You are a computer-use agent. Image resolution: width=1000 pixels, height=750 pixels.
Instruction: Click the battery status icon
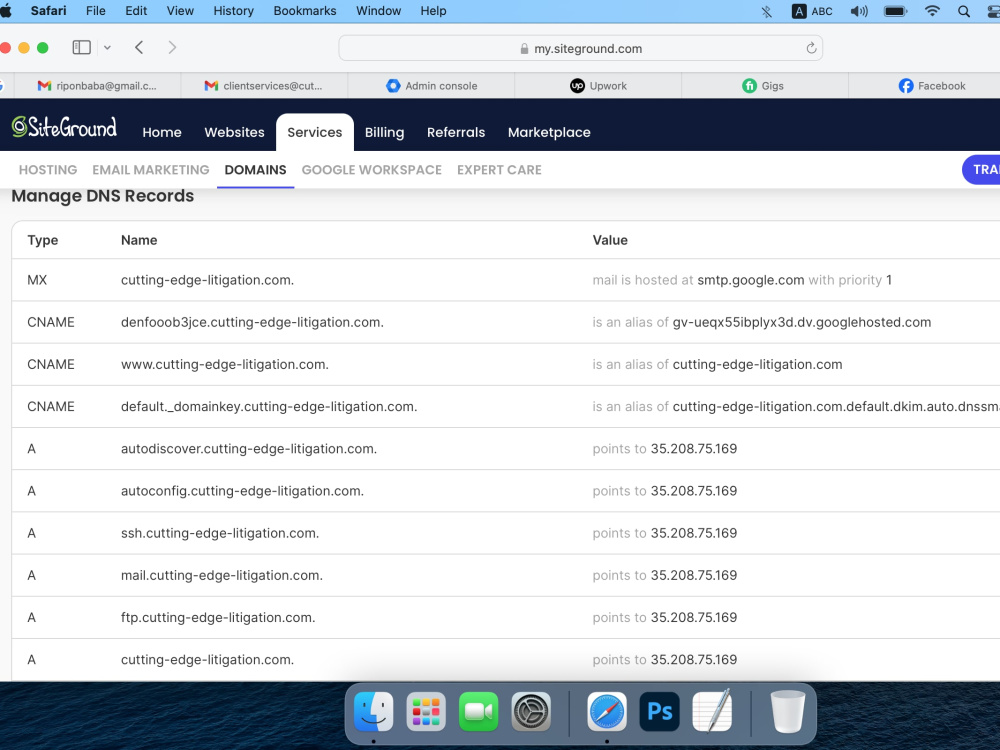click(x=895, y=11)
